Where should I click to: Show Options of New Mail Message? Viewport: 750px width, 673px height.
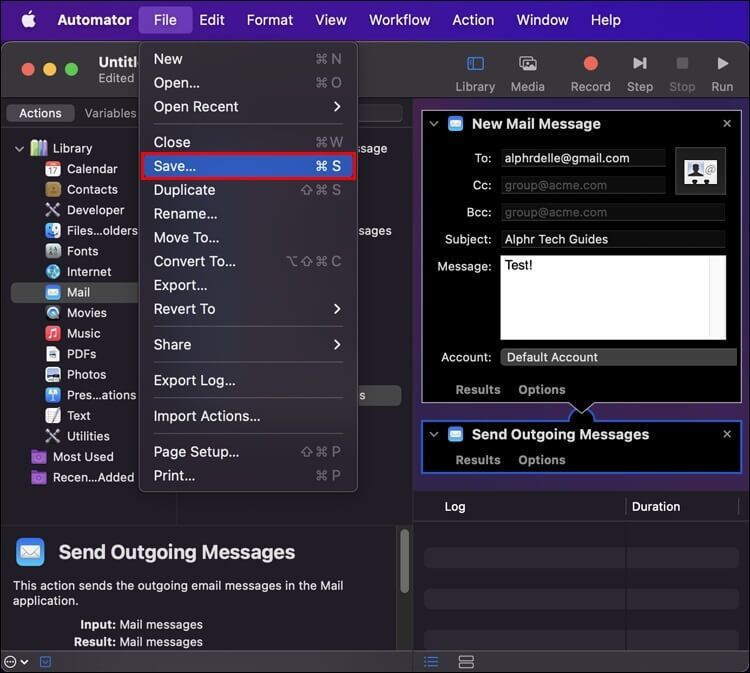(541, 389)
